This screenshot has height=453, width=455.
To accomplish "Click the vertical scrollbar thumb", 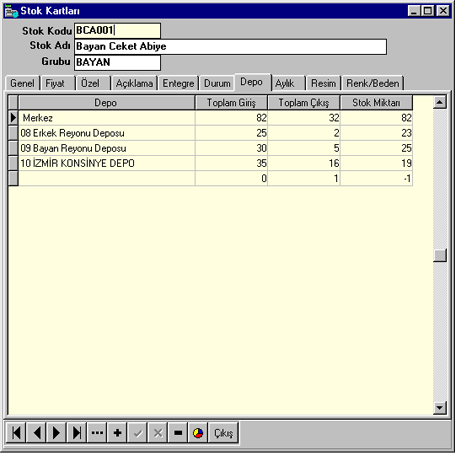I will point(440,255).
